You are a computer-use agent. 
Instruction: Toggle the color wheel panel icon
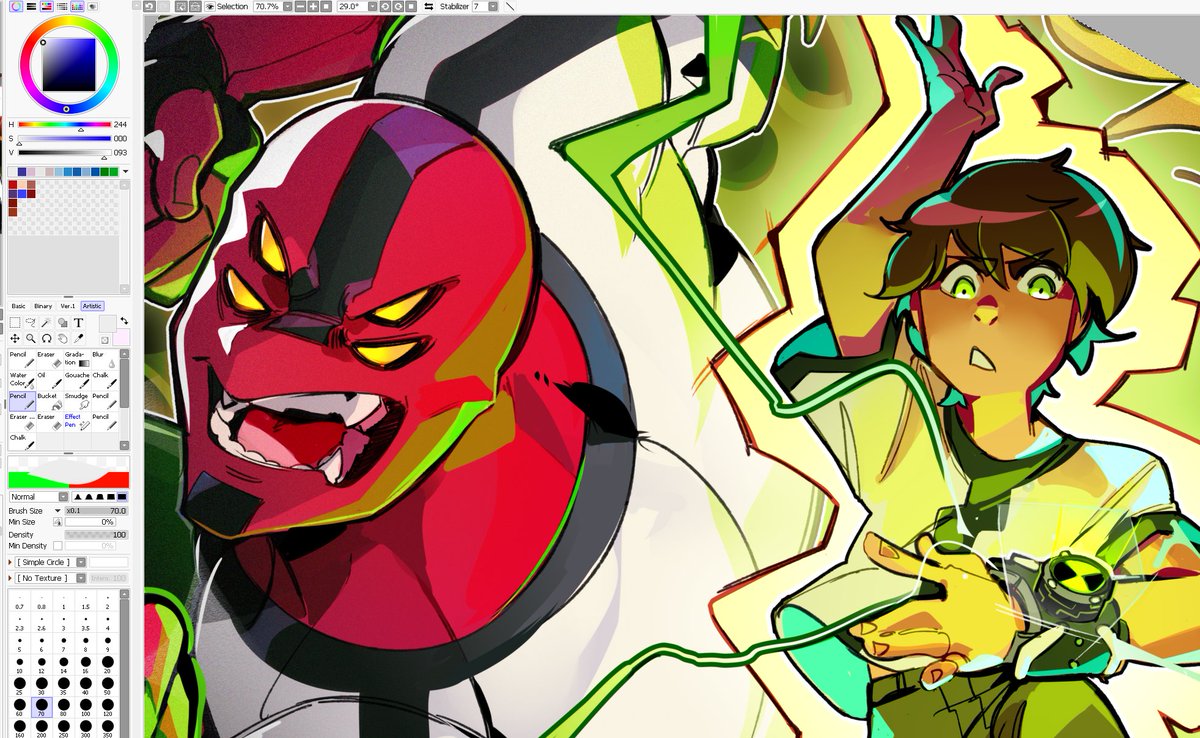[16, 6]
